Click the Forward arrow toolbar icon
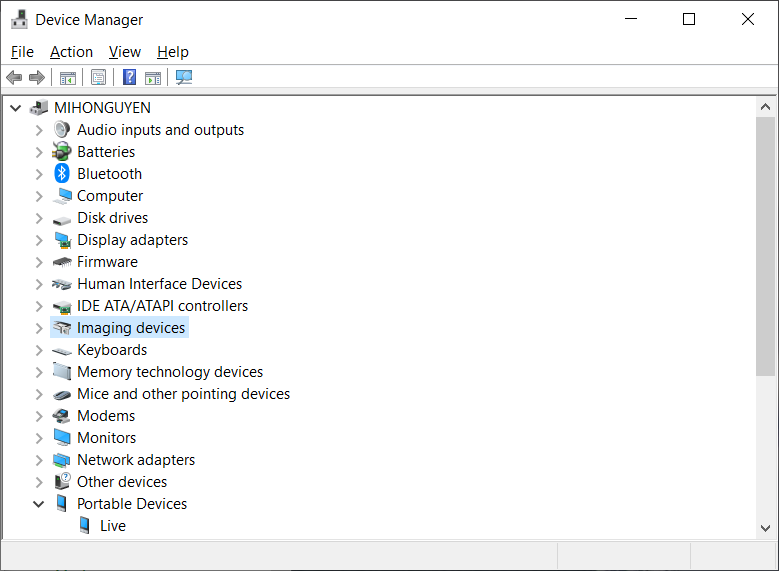The height and width of the screenshot is (571, 779). (37, 78)
